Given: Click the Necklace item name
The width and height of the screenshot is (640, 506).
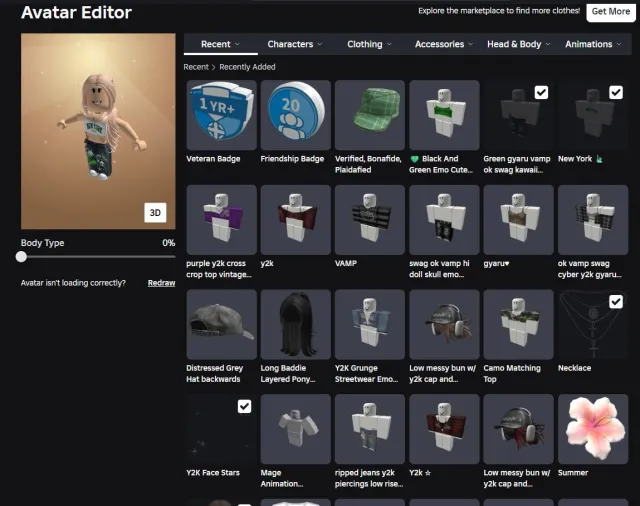Looking at the screenshot, I should coord(574,368).
